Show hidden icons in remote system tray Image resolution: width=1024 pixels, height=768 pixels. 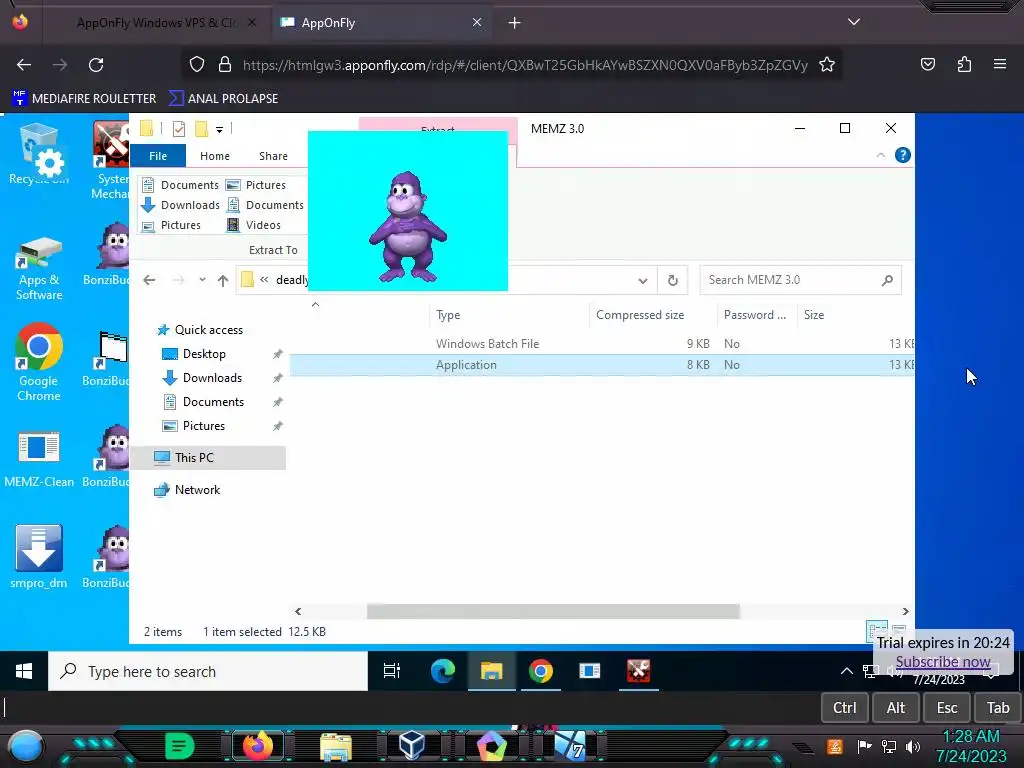pyautogui.click(x=846, y=671)
